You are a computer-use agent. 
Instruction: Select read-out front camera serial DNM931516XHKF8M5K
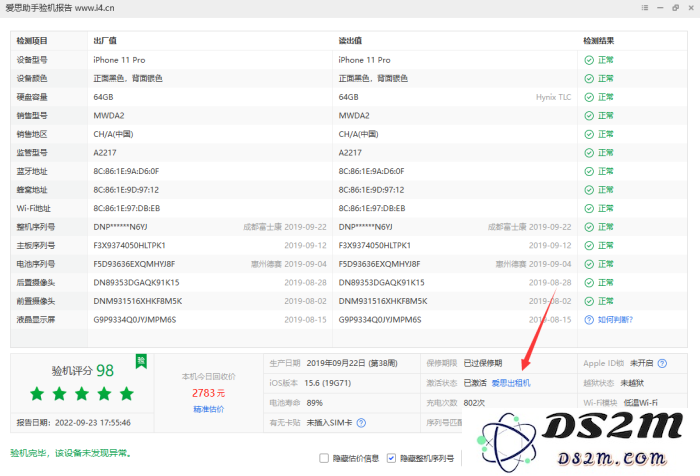click(x=383, y=301)
